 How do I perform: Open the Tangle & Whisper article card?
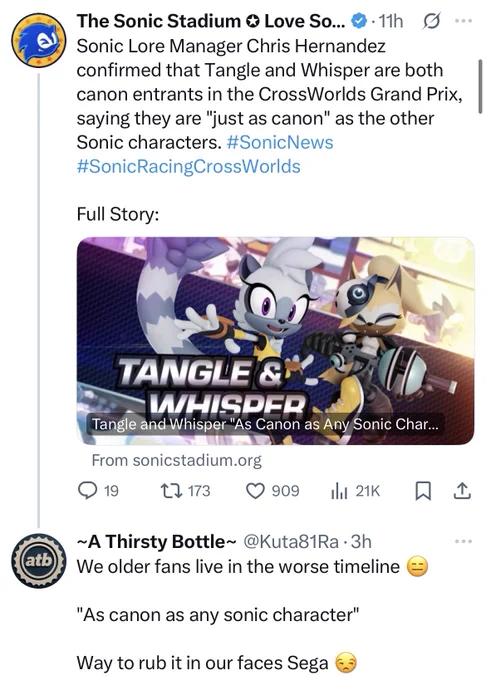(x=275, y=340)
